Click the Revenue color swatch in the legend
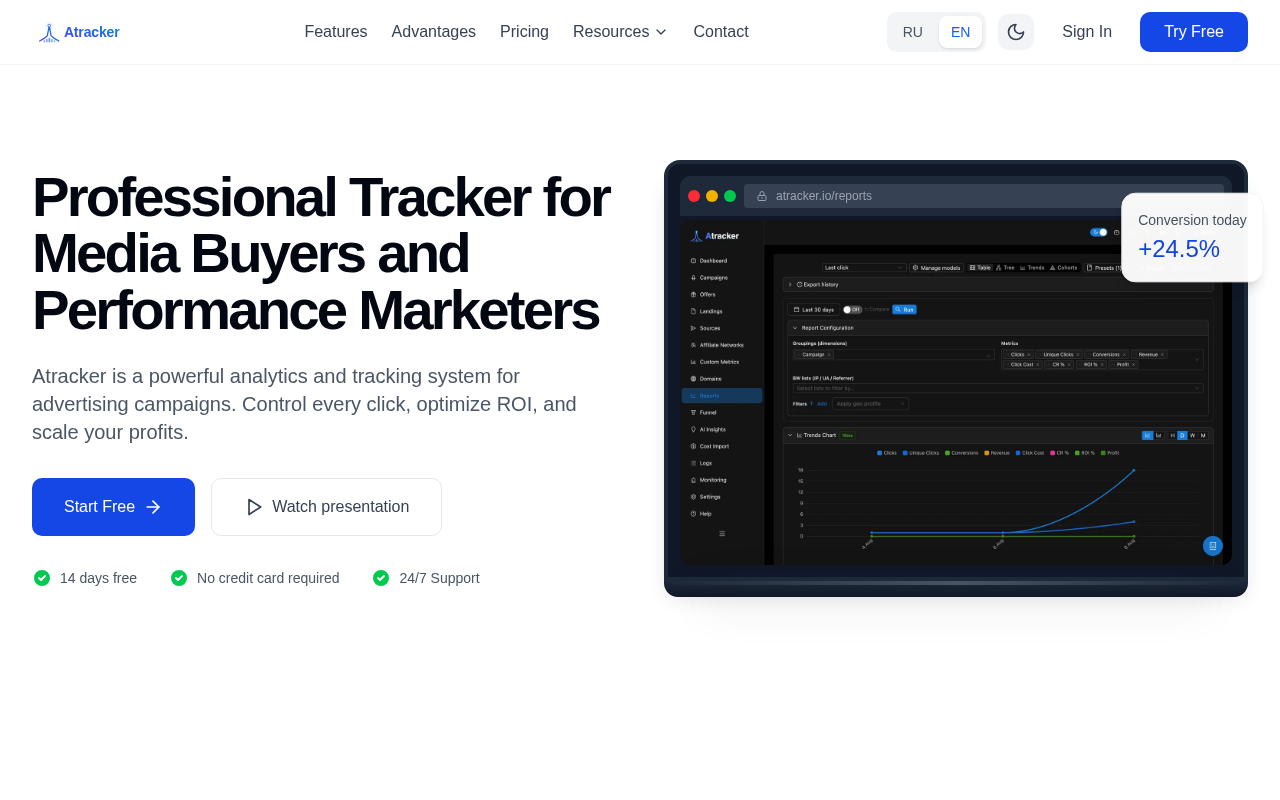 (x=987, y=453)
